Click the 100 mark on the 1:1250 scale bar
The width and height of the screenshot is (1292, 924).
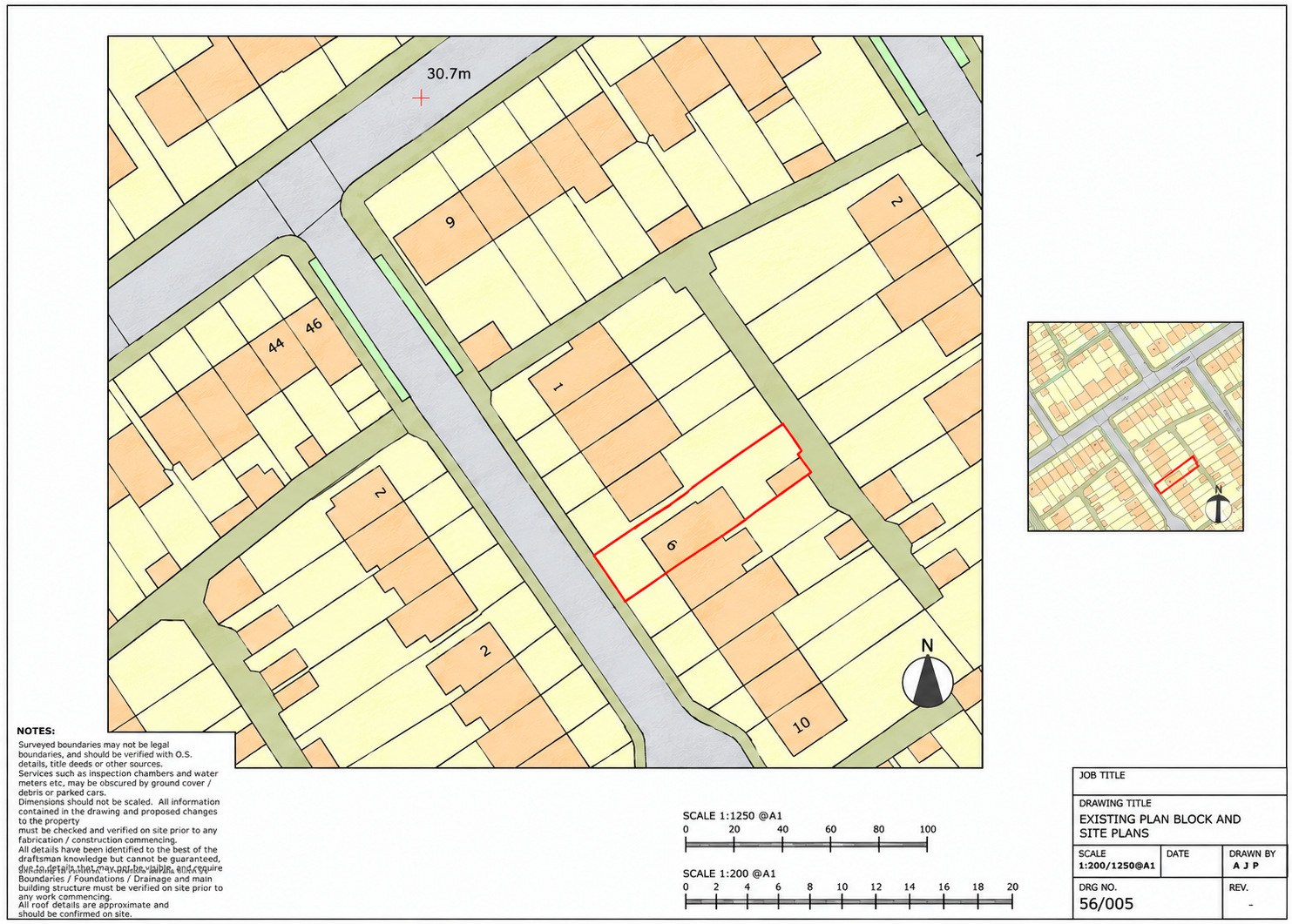(928, 829)
